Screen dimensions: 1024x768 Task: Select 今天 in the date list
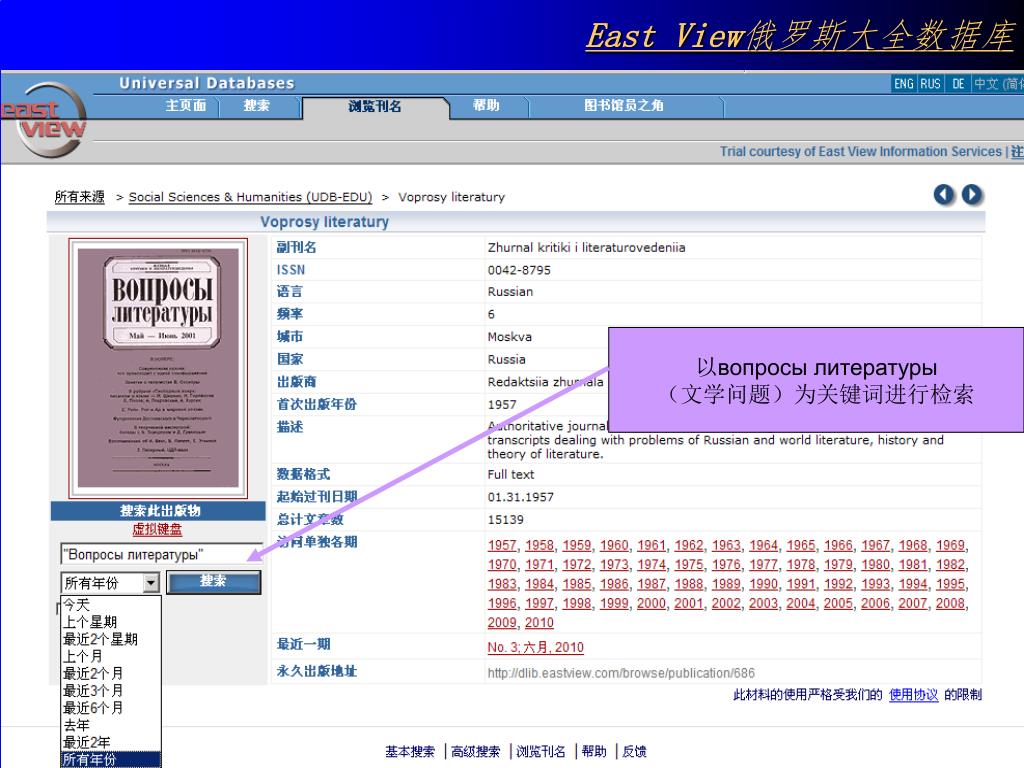click(x=76, y=604)
